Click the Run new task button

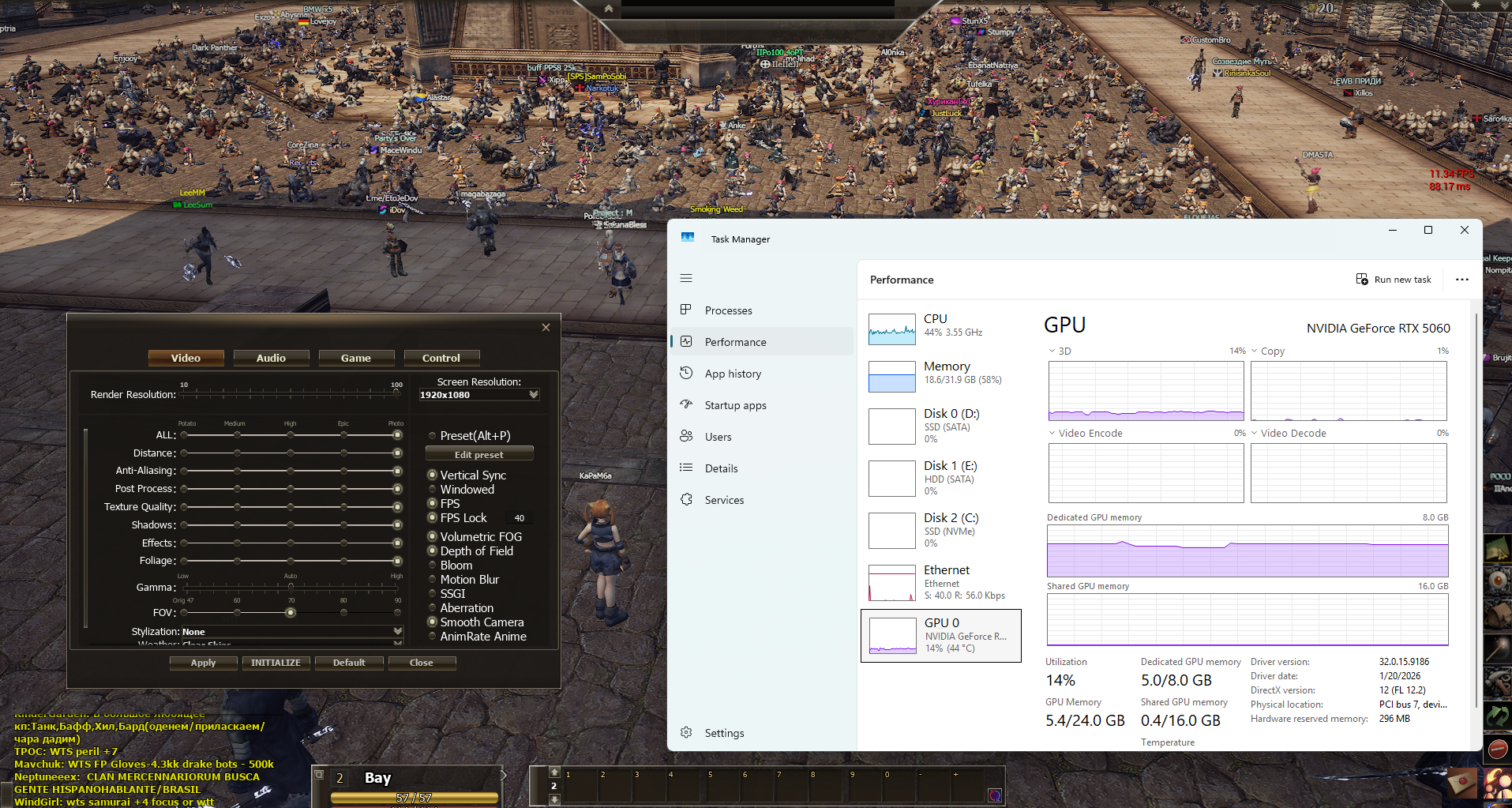pos(1394,280)
